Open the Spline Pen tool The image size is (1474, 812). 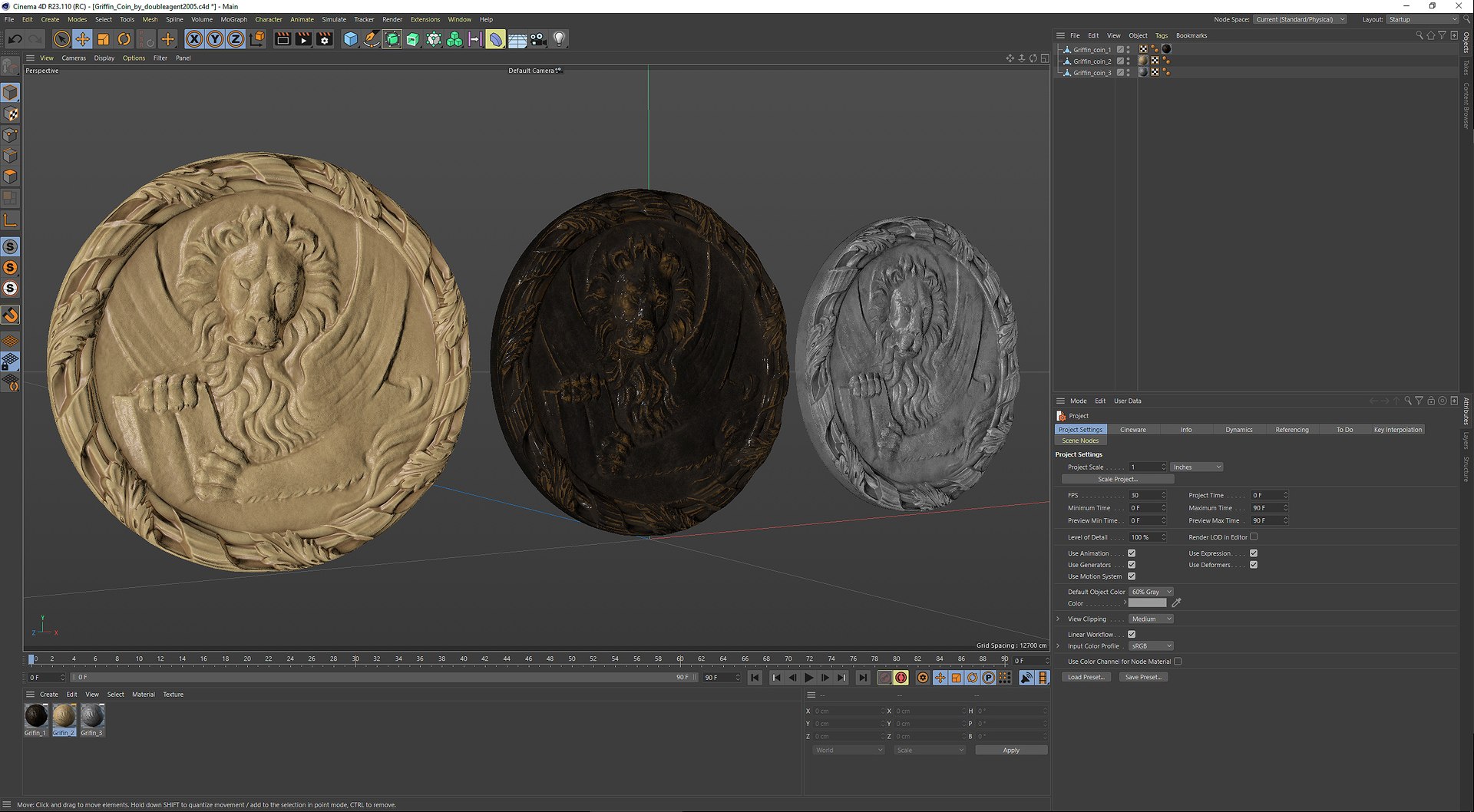tap(372, 39)
